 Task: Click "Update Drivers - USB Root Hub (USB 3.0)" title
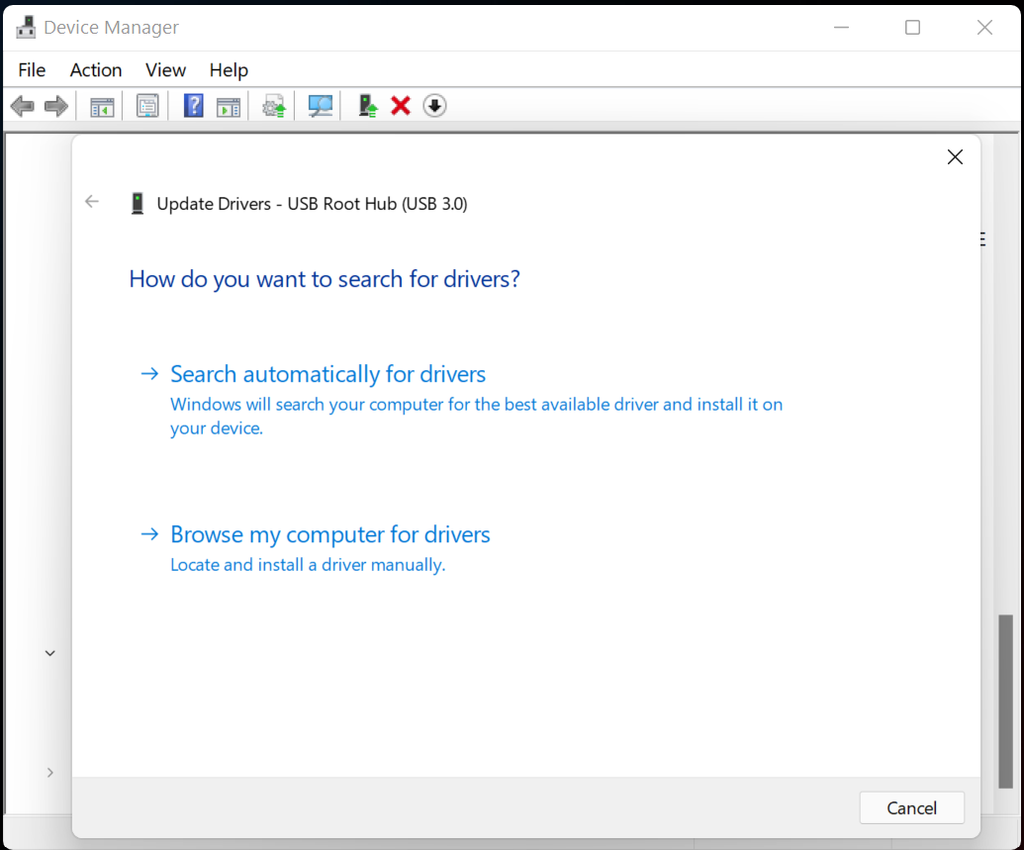coord(312,204)
